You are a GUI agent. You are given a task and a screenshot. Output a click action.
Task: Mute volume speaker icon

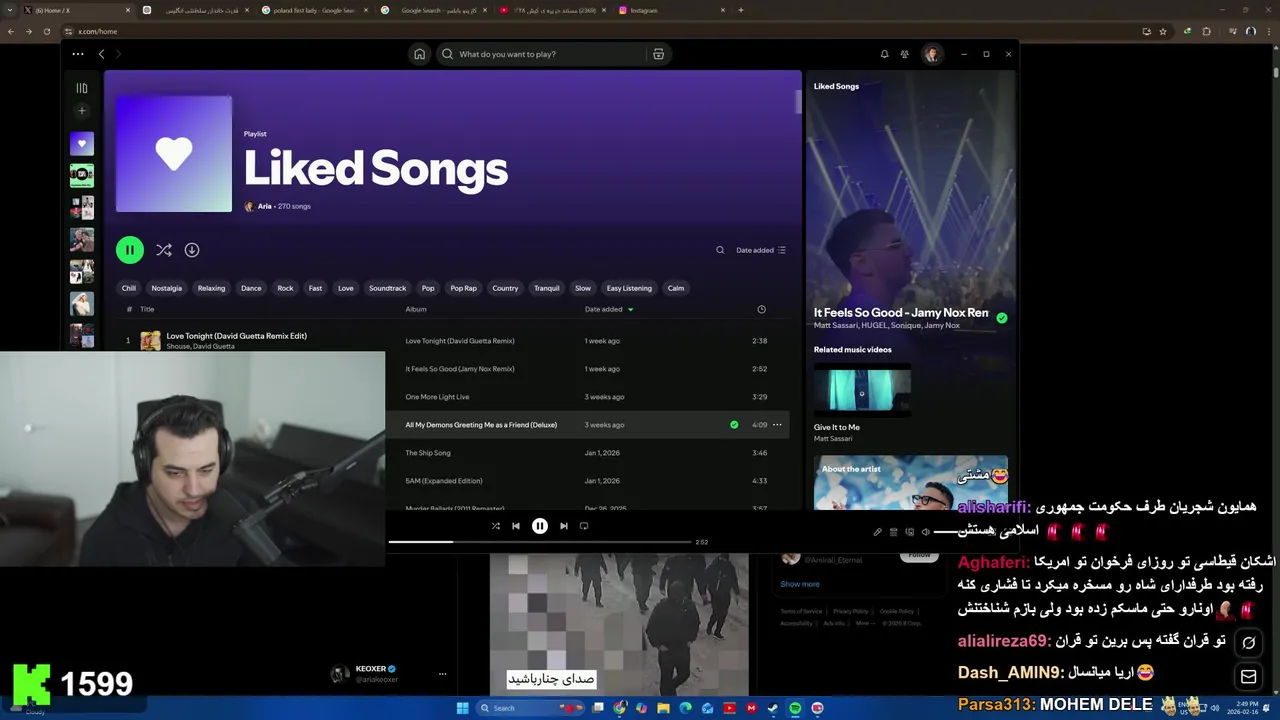pyautogui.click(x=925, y=532)
